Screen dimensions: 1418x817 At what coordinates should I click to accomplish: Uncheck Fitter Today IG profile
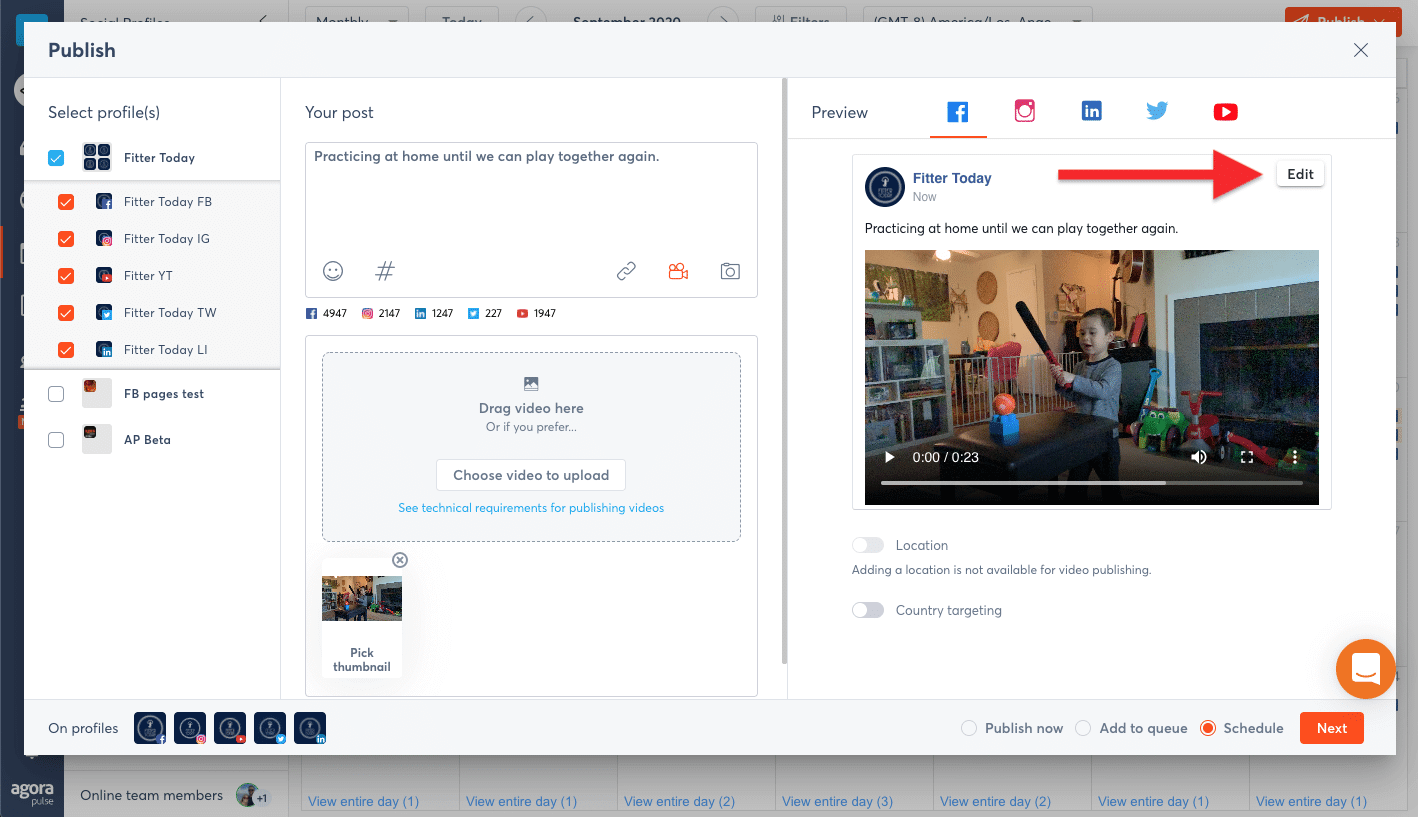(66, 239)
